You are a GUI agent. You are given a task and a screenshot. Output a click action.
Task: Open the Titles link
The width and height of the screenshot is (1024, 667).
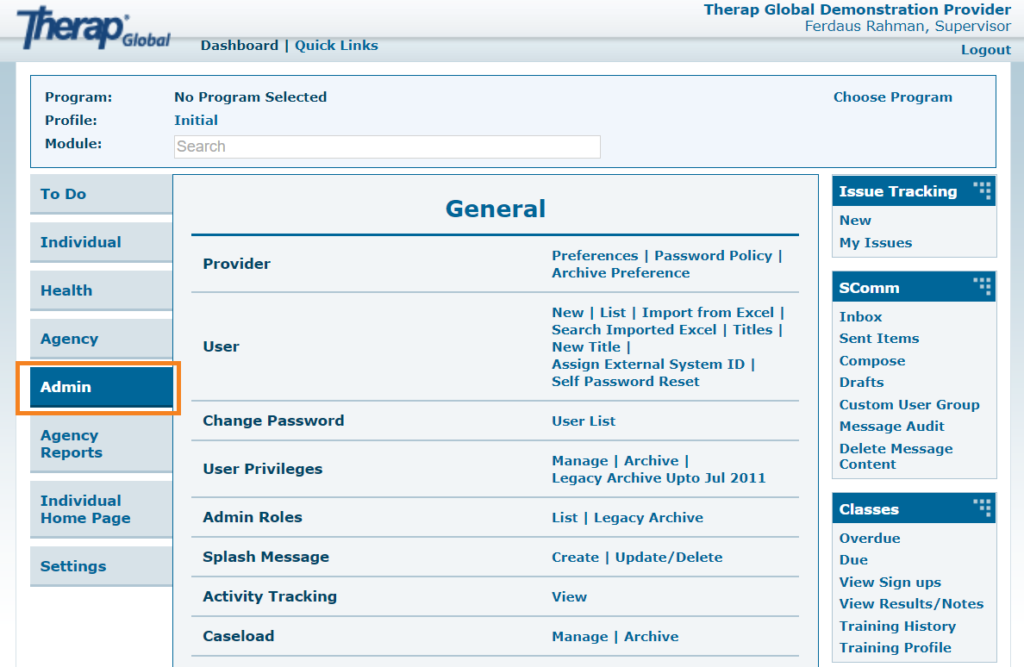(x=752, y=330)
